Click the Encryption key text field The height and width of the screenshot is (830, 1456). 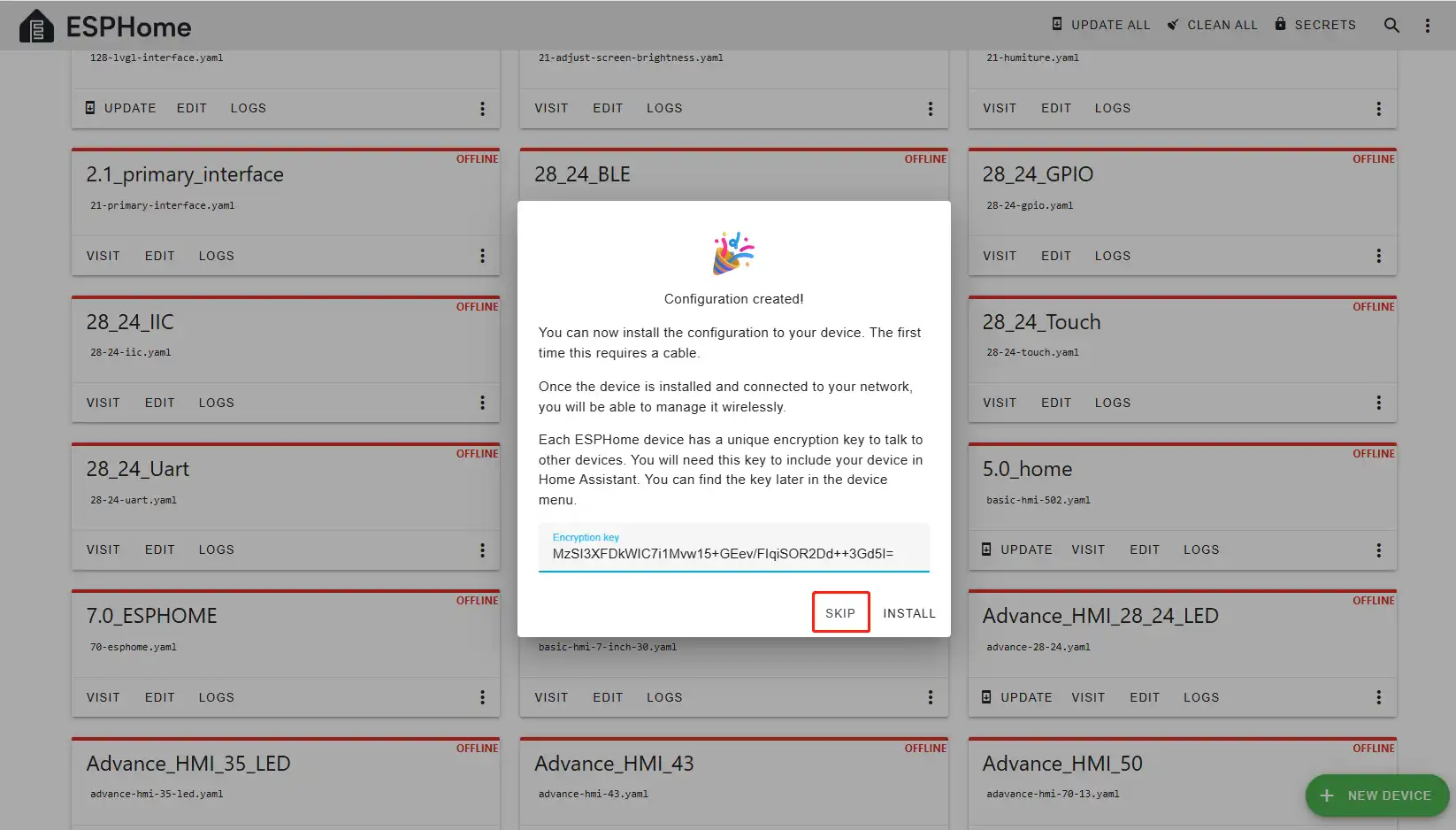tap(733, 553)
